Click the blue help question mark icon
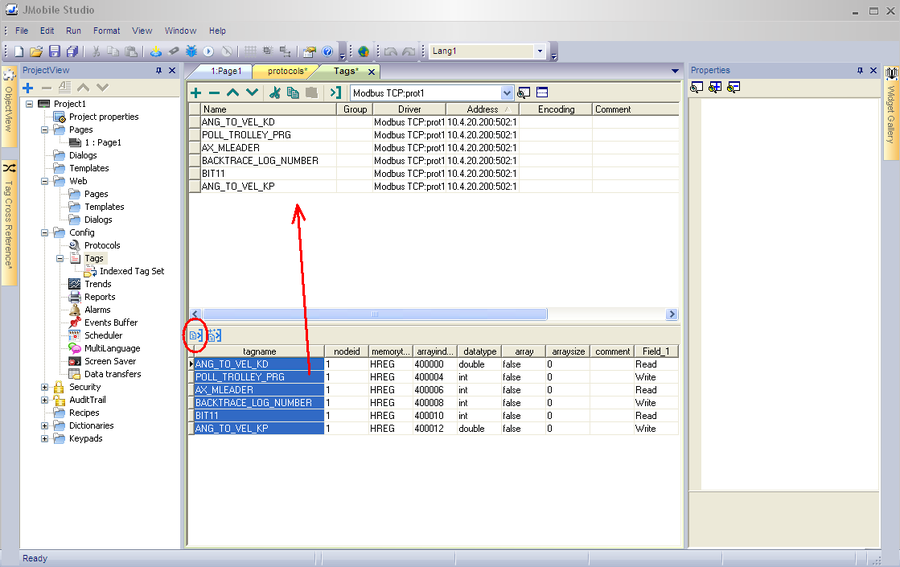Viewport: 900px width, 567px height. [327, 51]
